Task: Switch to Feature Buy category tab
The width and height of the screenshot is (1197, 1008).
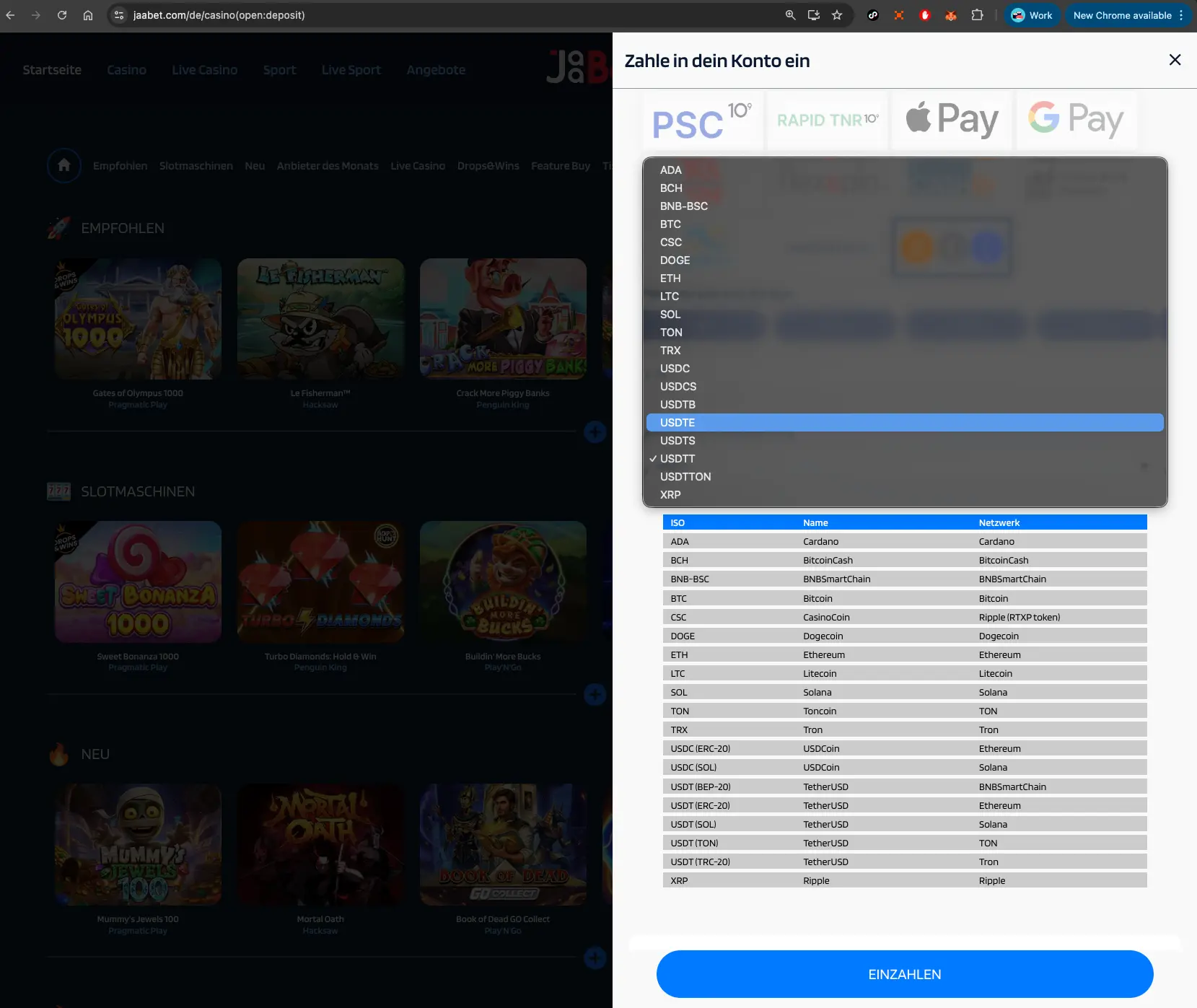Action: [561, 166]
